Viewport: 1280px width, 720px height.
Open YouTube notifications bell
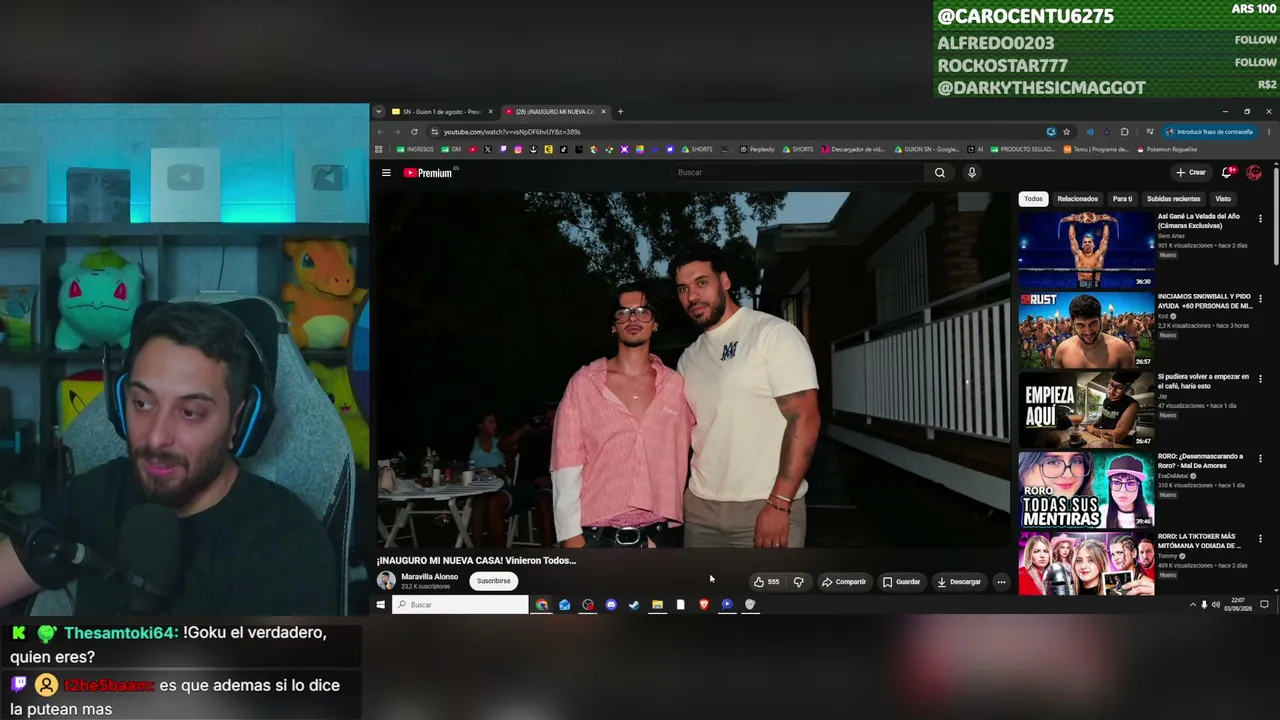pyautogui.click(x=1227, y=173)
